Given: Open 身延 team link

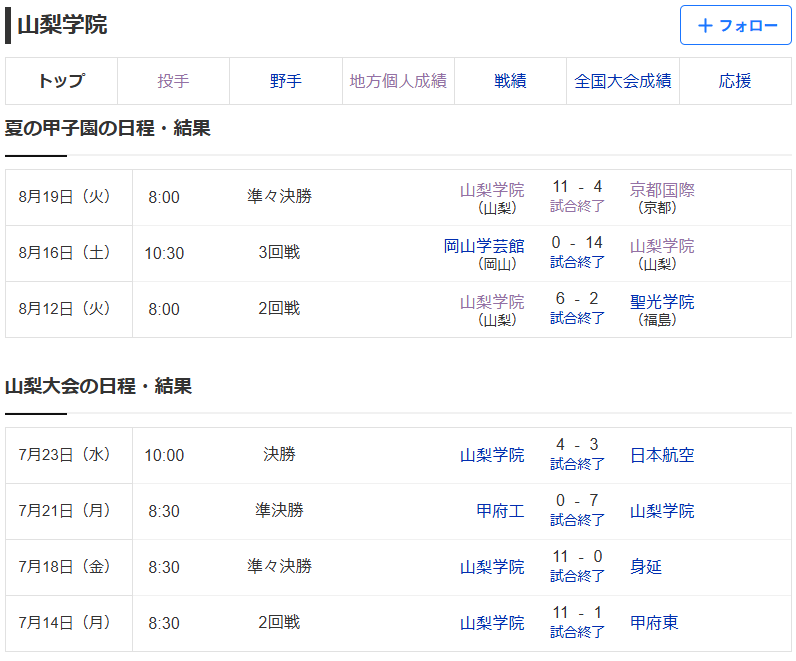Looking at the screenshot, I should (646, 567).
